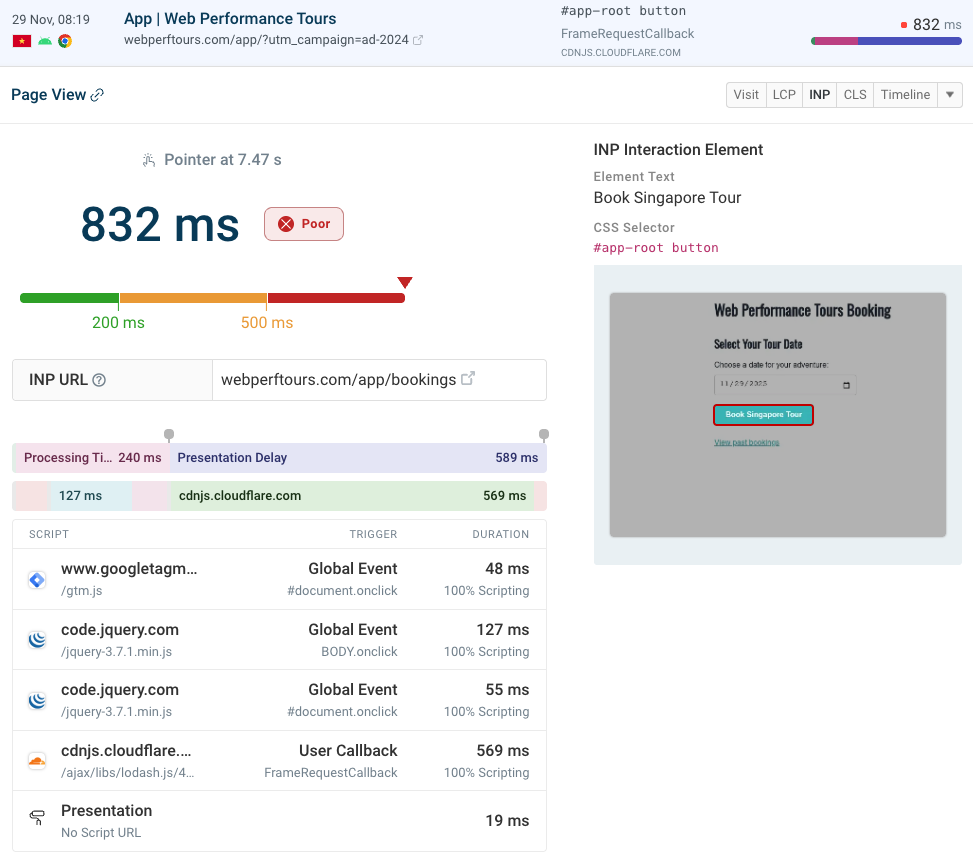Click the Google Tag Manager gtm.js icon

[36, 578]
